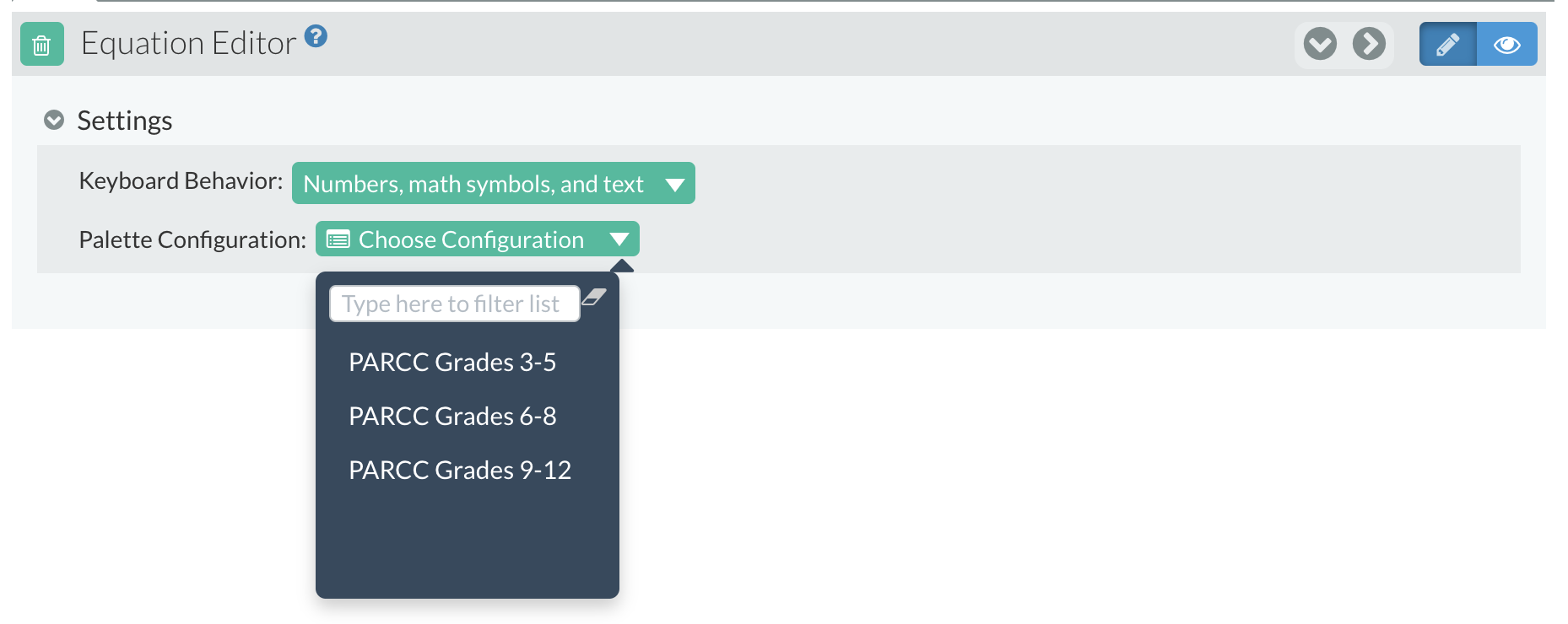
Task: Toggle the Choose Configuration dropdown
Action: (x=478, y=239)
